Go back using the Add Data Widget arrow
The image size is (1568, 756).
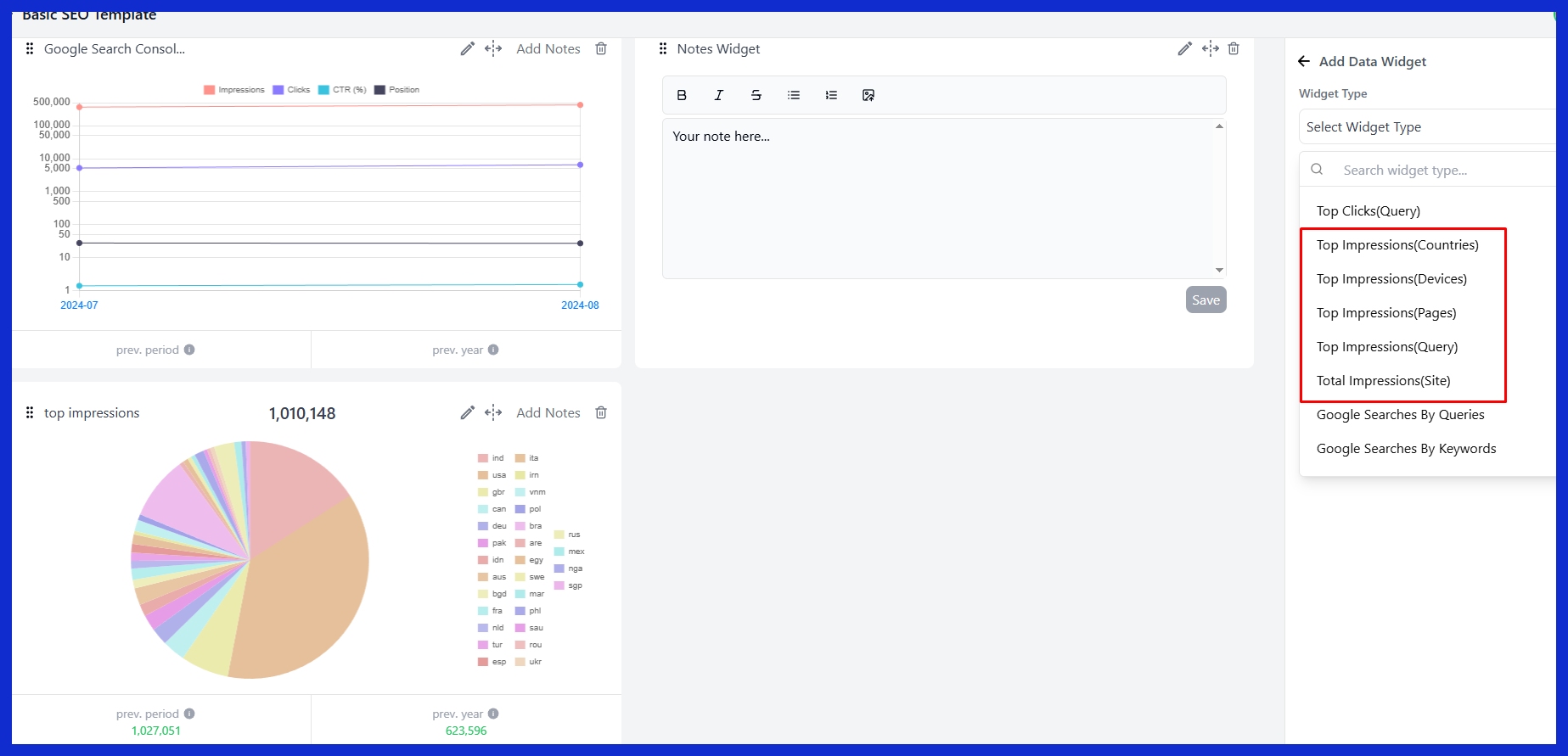[1304, 61]
